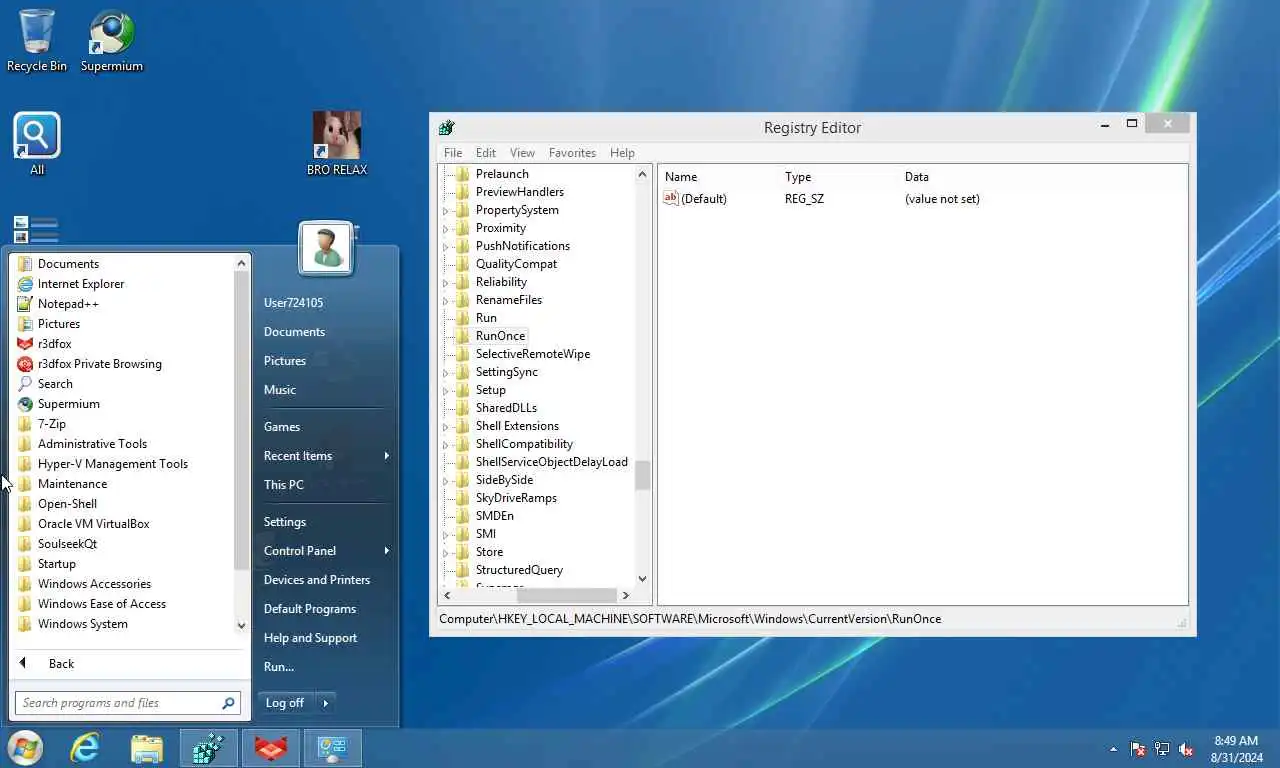The height and width of the screenshot is (768, 1280).
Task: Open the Favorites menu in Registry Editor
Action: 572,153
